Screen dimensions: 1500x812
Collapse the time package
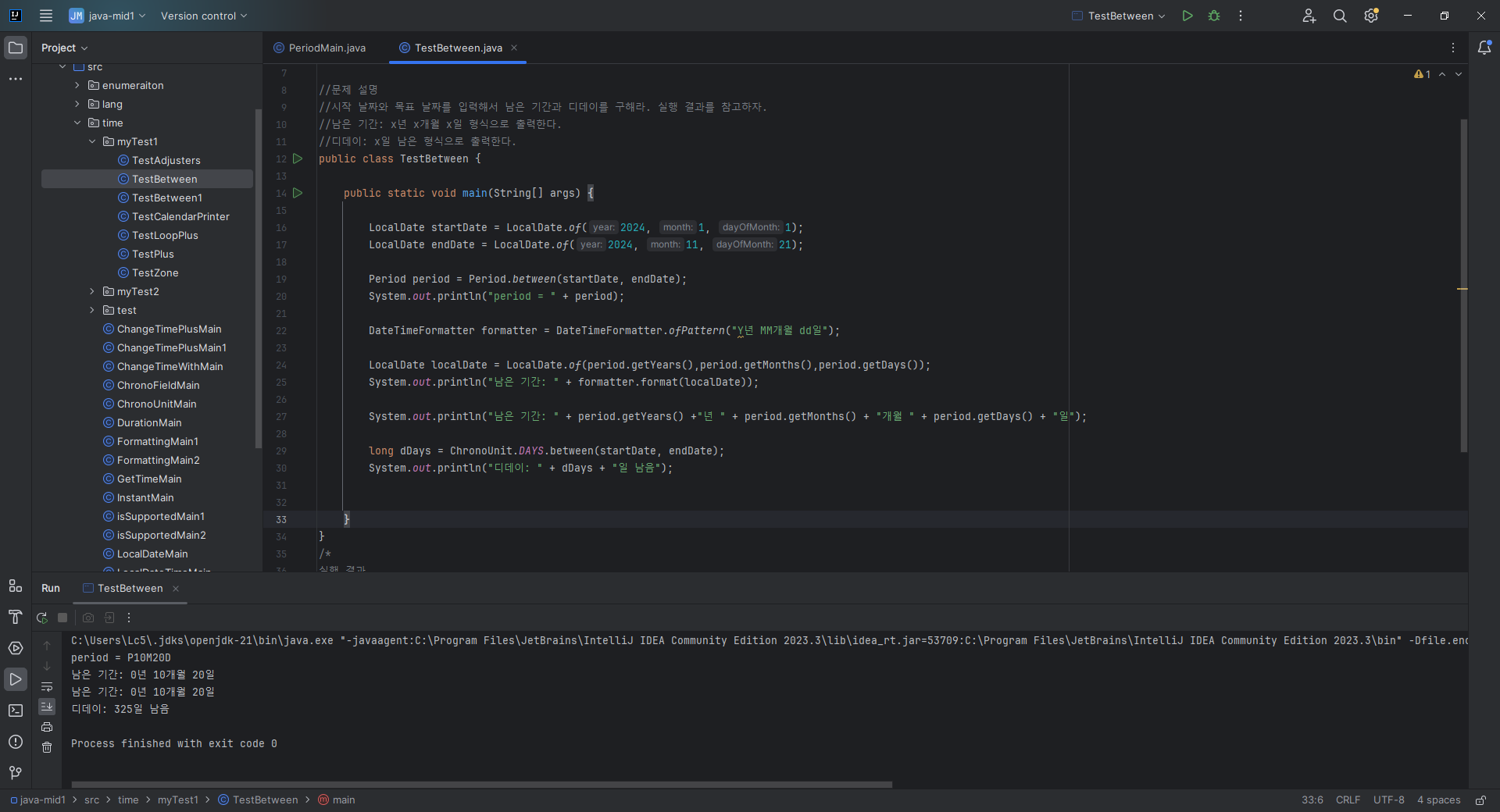pyautogui.click(x=77, y=123)
